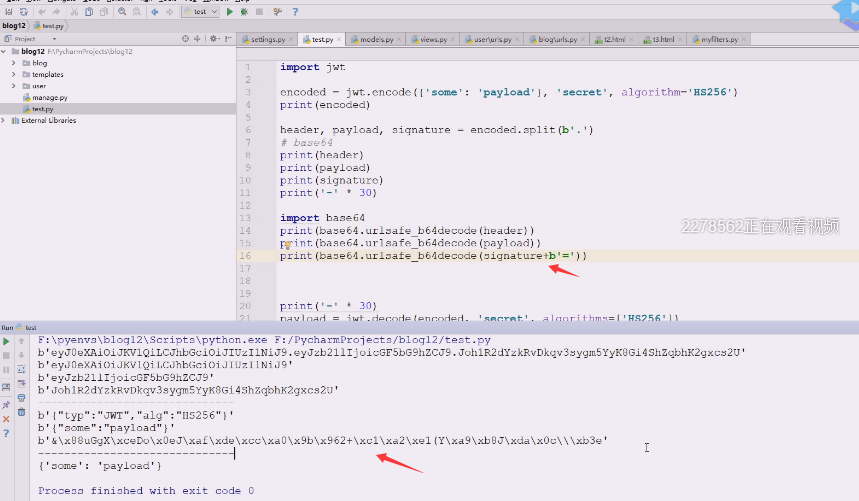
Task: Click test.py in the breadcrumb bar
Action: 49,26
